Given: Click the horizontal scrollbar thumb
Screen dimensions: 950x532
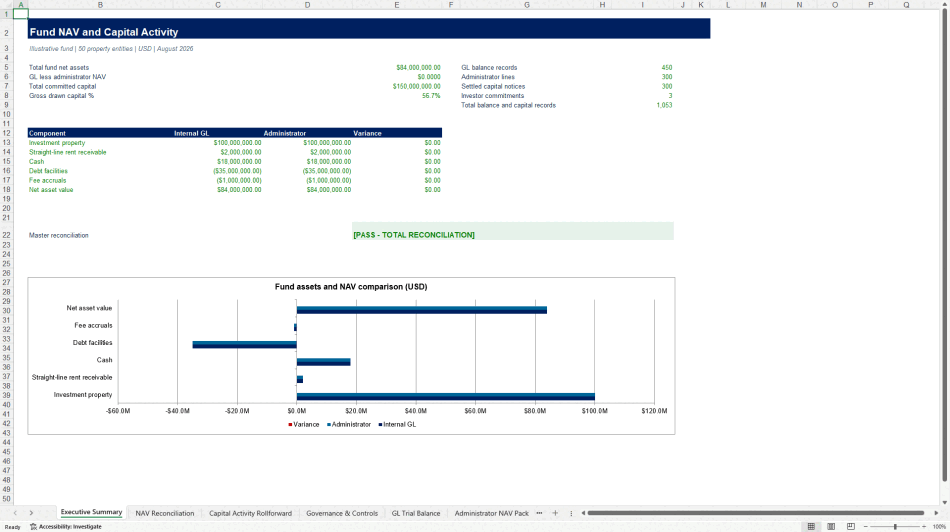Looking at the screenshot, I should pyautogui.click(x=756, y=513).
